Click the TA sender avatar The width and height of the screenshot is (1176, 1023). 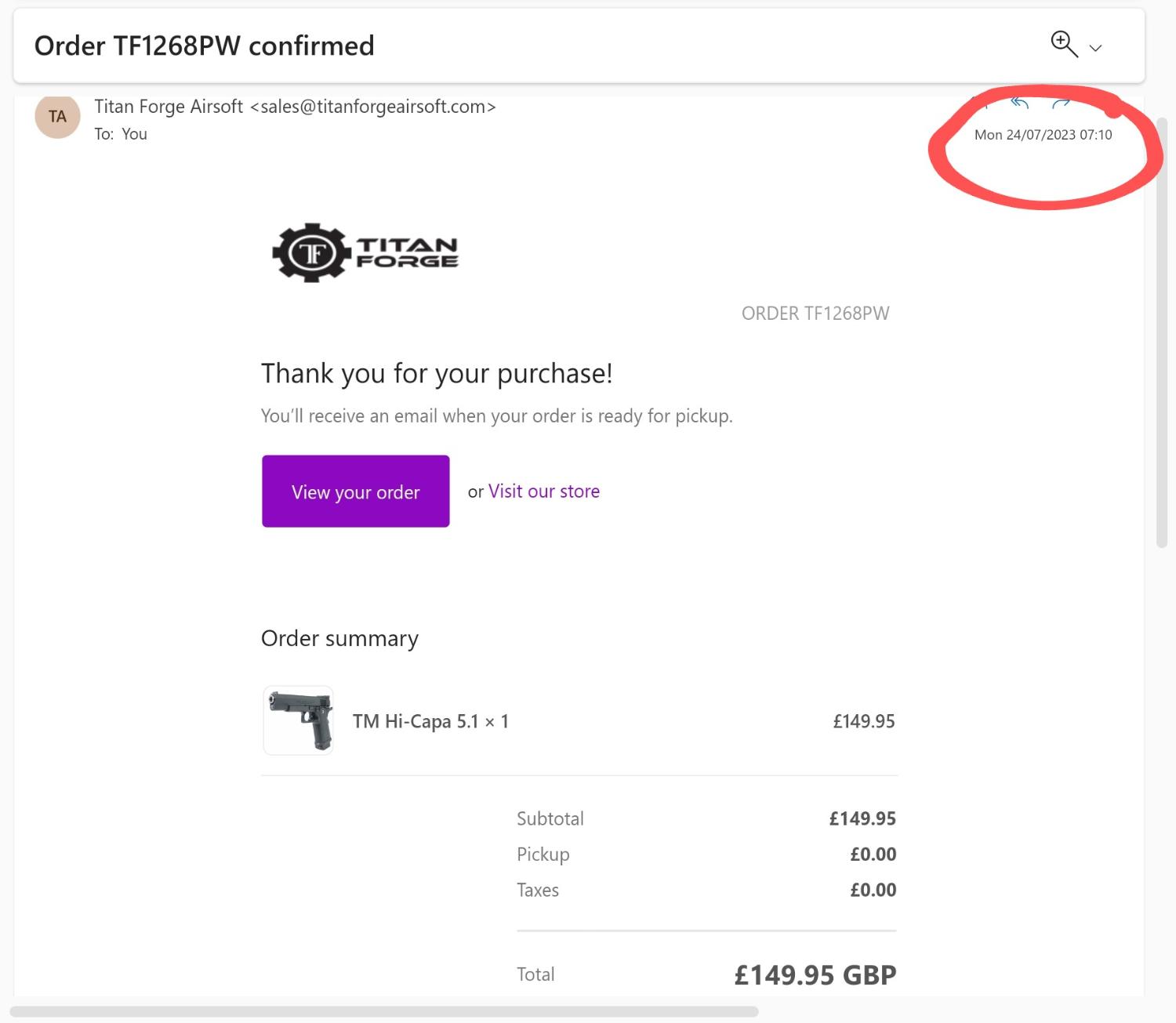57,117
